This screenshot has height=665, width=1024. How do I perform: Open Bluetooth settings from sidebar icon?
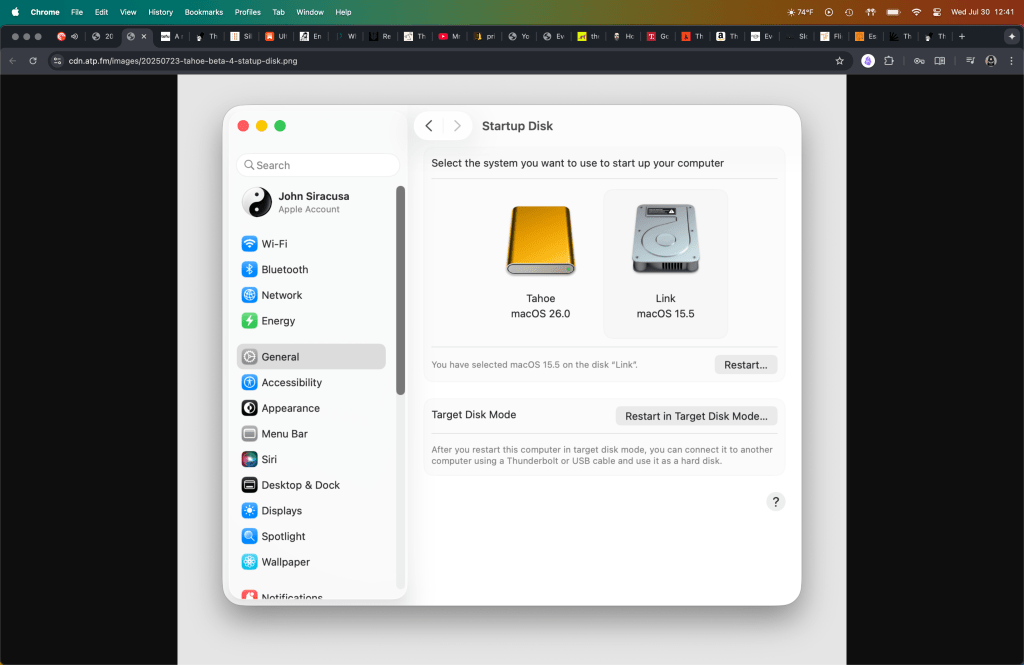click(249, 270)
